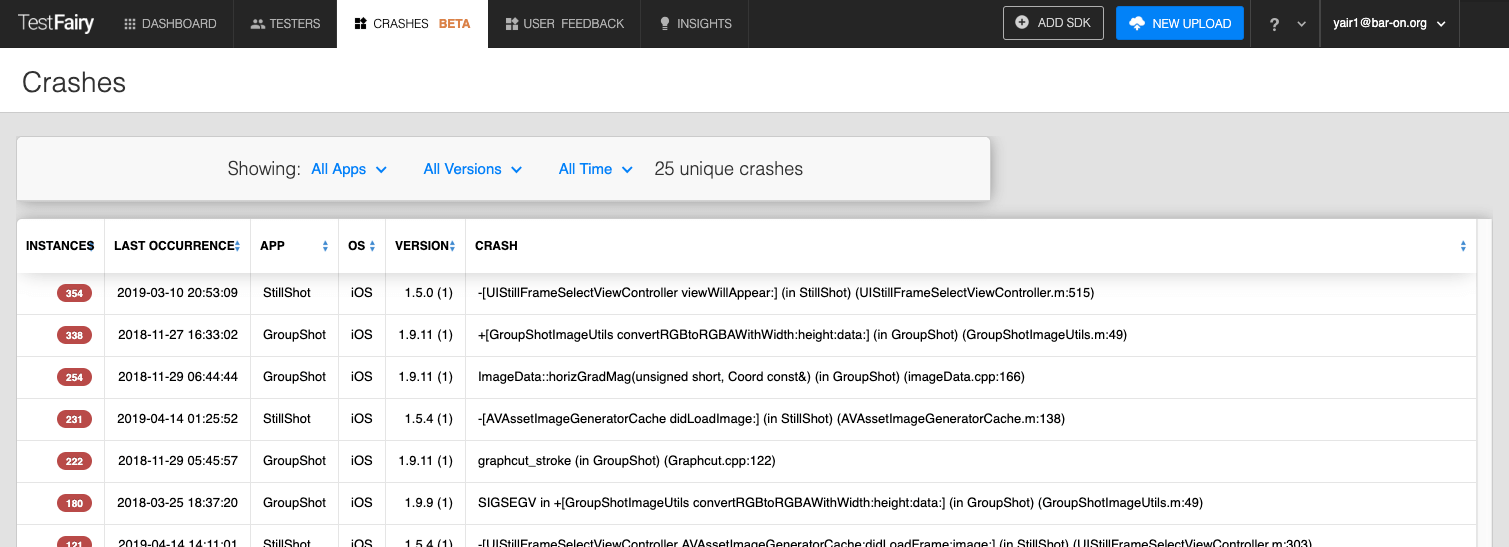Switch to the Insights tab
Screen dimensions: 1509x547
tap(695, 24)
